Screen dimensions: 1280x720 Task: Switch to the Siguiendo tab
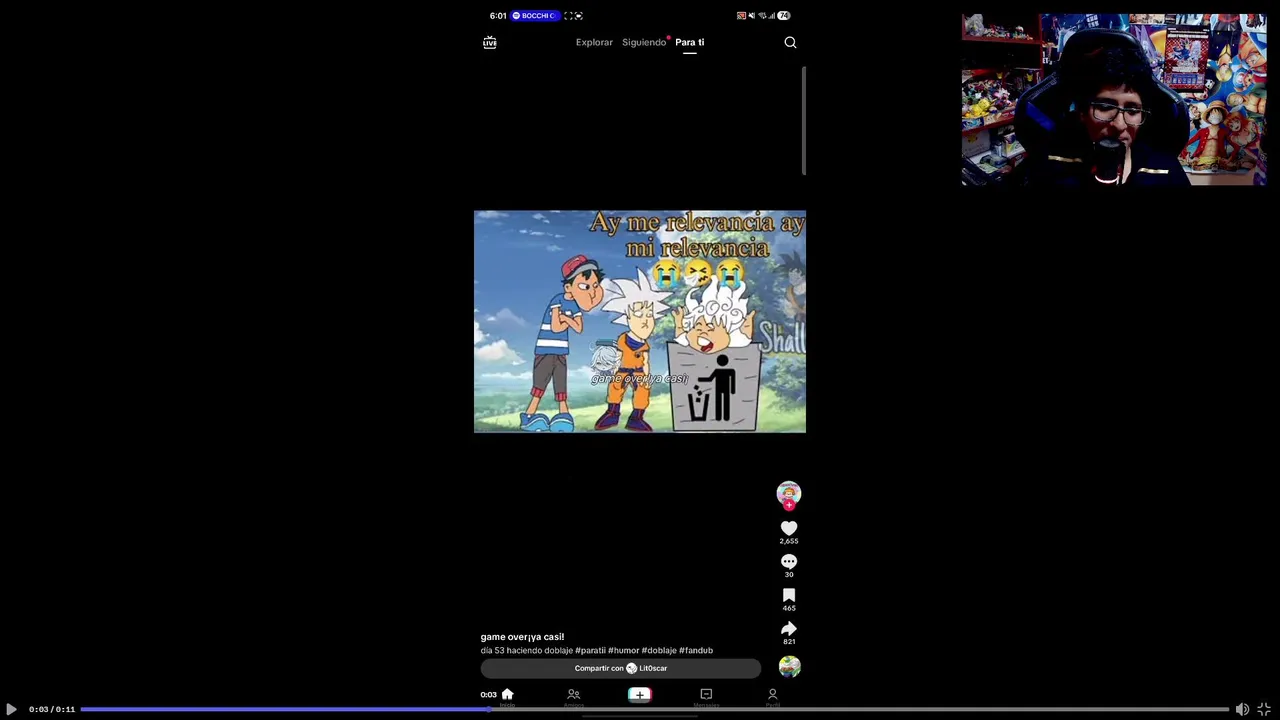(644, 42)
